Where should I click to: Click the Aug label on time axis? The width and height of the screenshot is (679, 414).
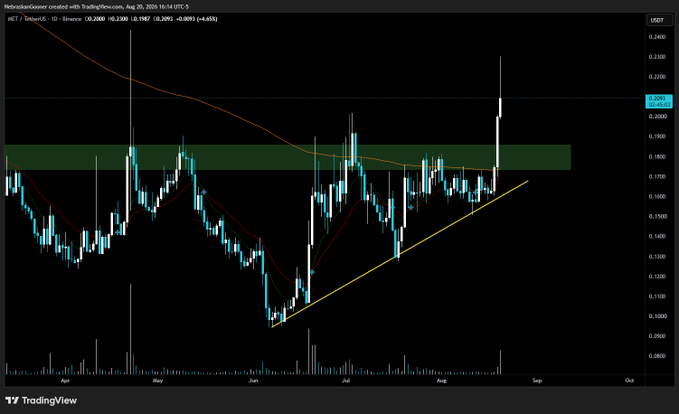441,381
